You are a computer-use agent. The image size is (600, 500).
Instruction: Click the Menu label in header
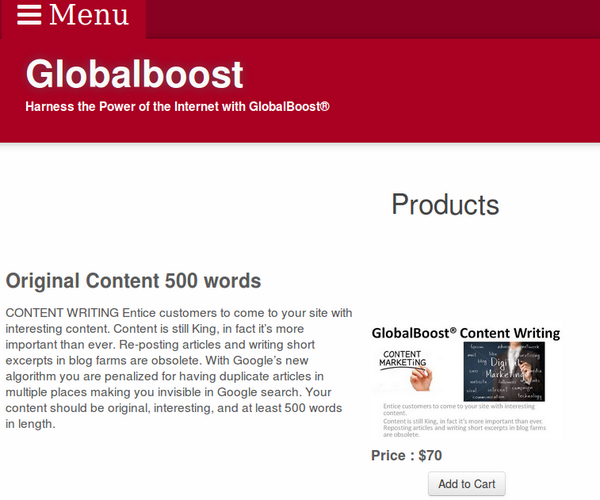coord(89,15)
